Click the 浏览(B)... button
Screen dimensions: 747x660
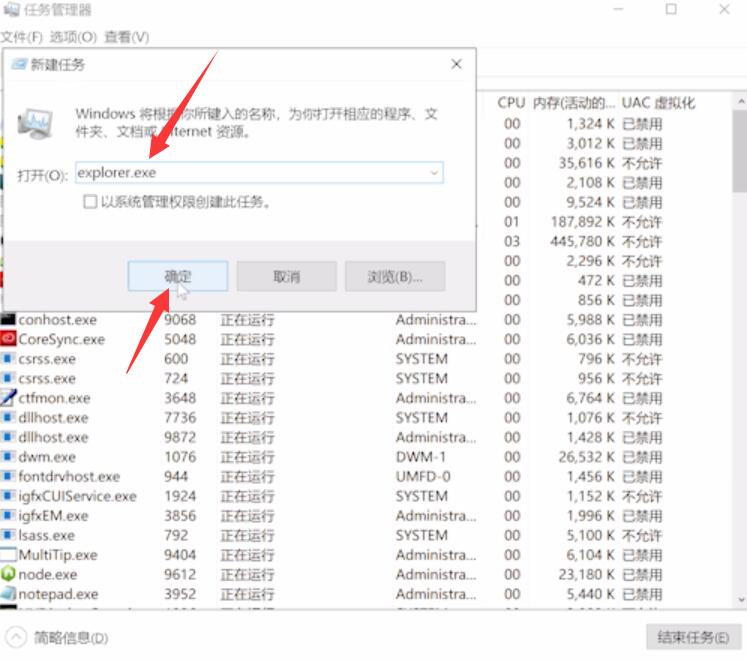click(x=395, y=276)
